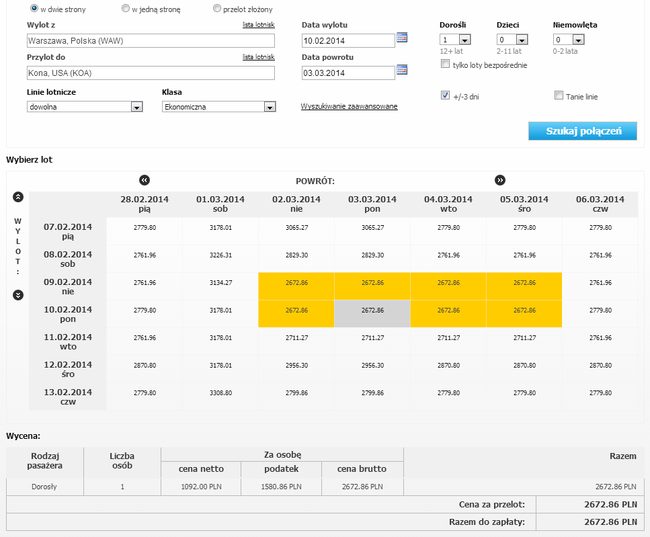The height and width of the screenshot is (537, 650).
Task: Choose 'przelot złożony' trip type
Action: click(x=216, y=8)
